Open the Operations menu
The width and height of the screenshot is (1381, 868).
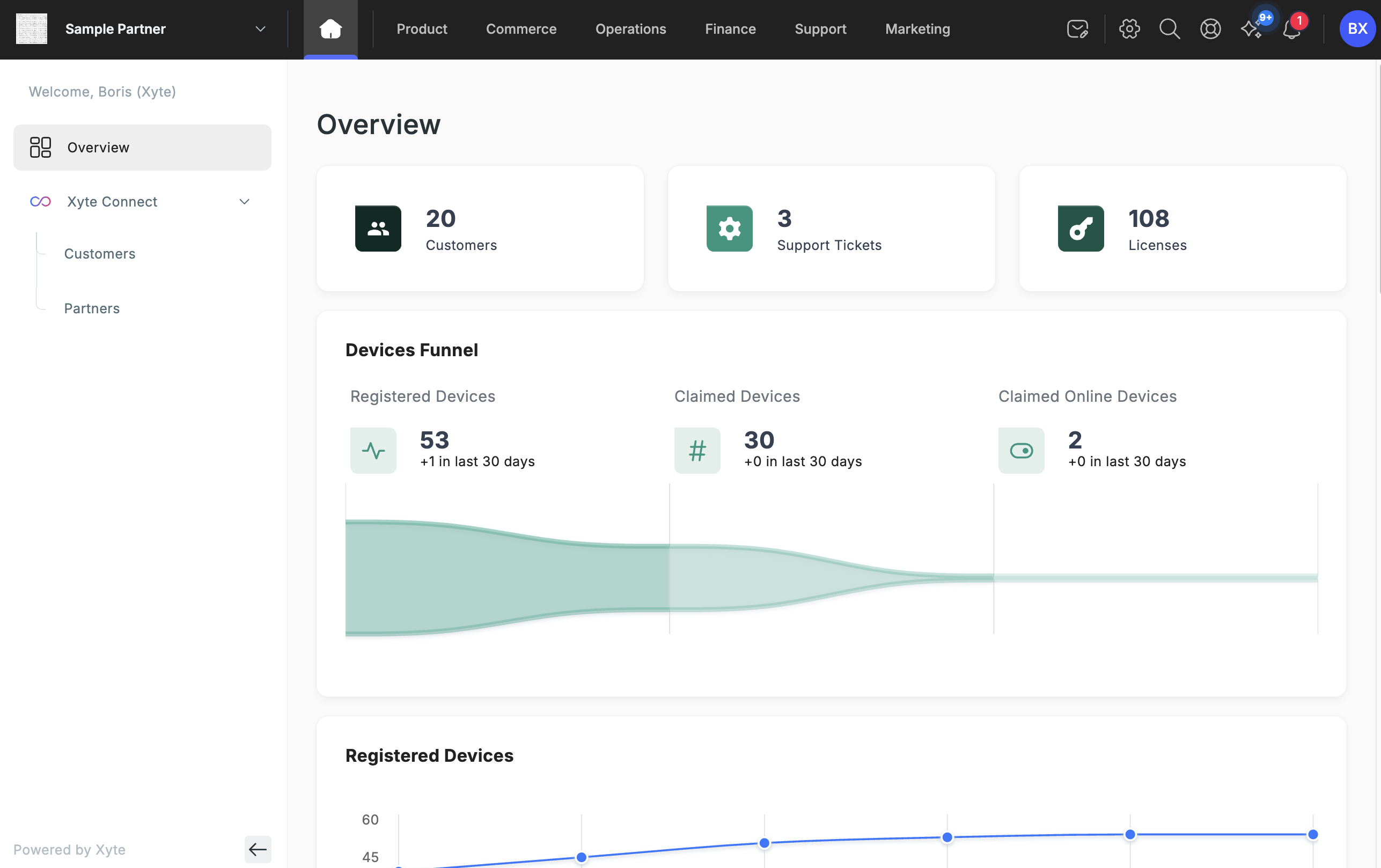pos(630,28)
